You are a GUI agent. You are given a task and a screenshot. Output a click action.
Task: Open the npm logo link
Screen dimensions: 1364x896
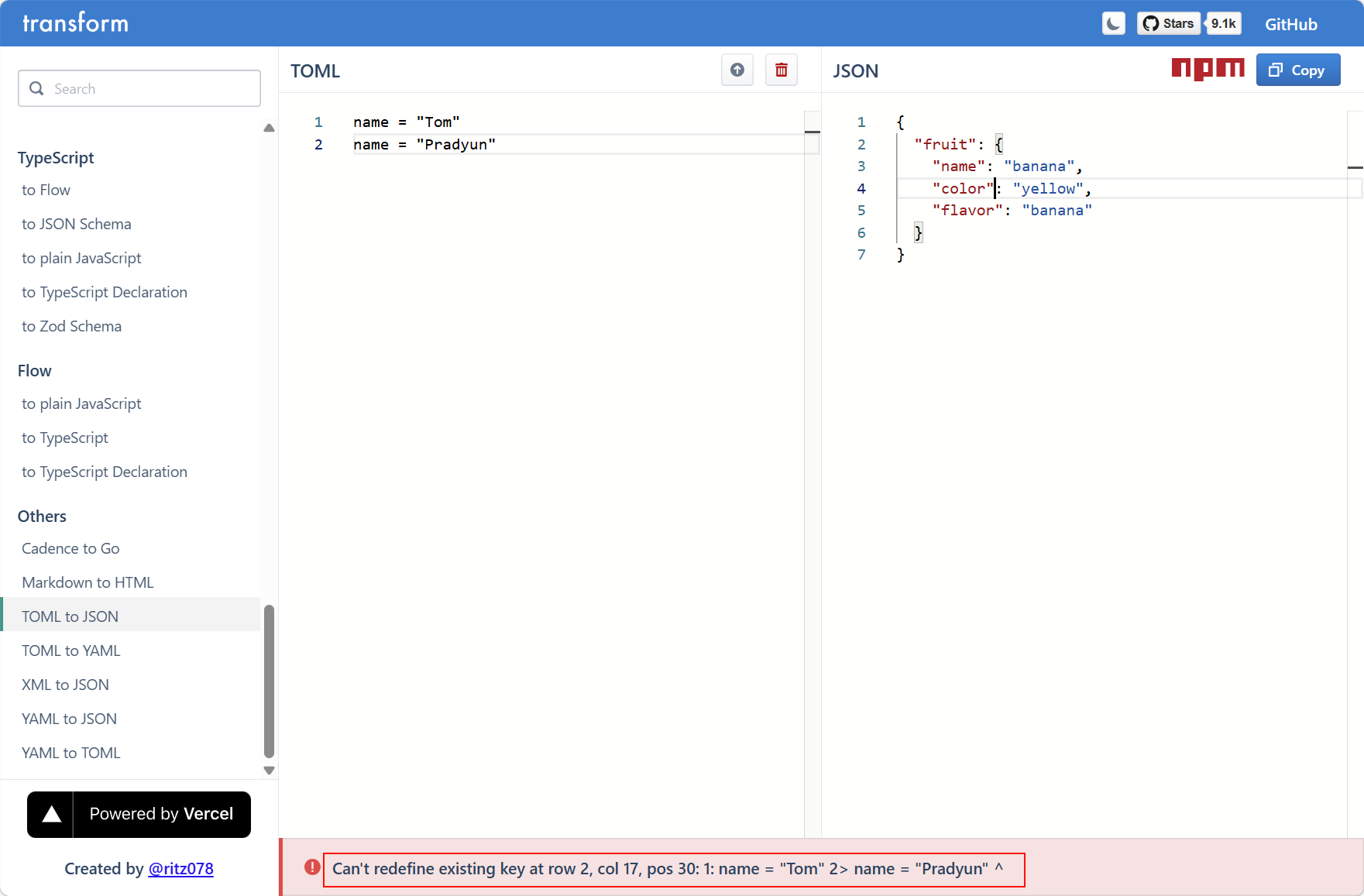click(1207, 69)
